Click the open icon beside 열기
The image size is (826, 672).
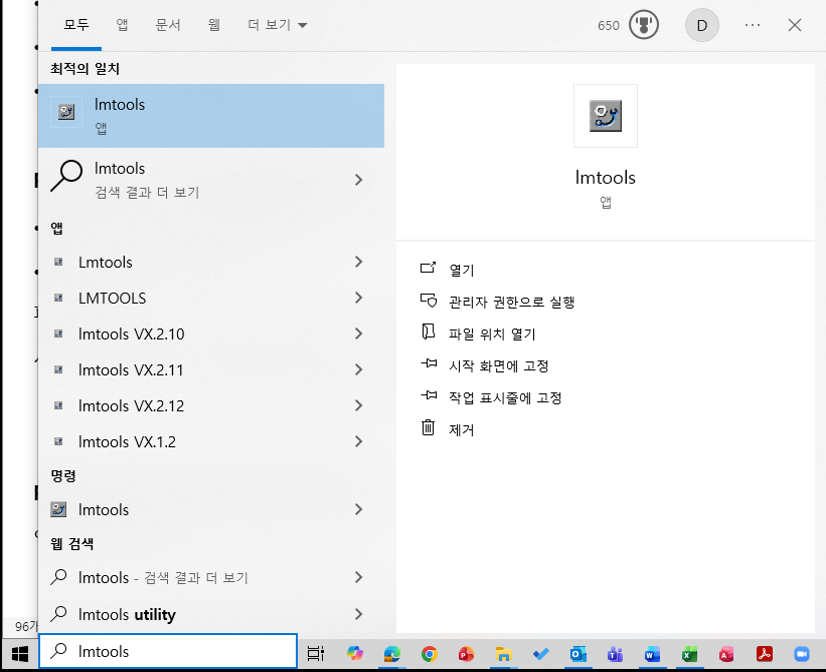pos(428,268)
